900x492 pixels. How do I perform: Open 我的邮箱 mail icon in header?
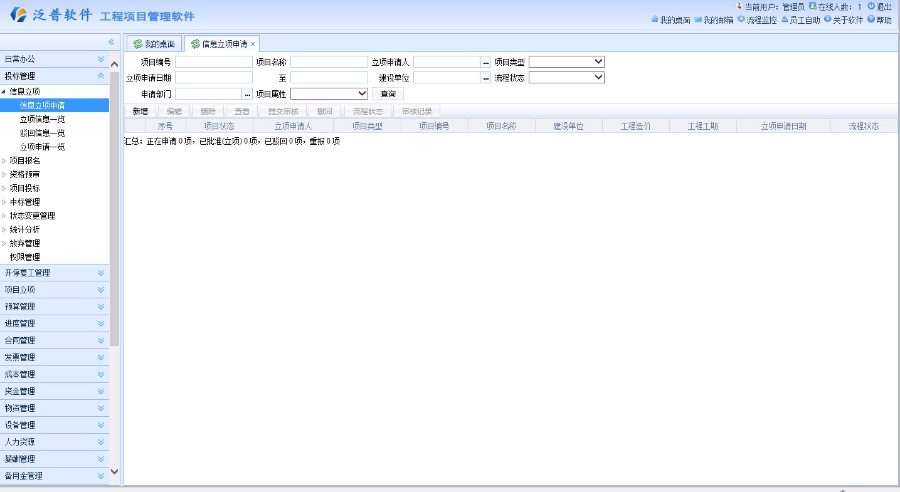pos(698,20)
